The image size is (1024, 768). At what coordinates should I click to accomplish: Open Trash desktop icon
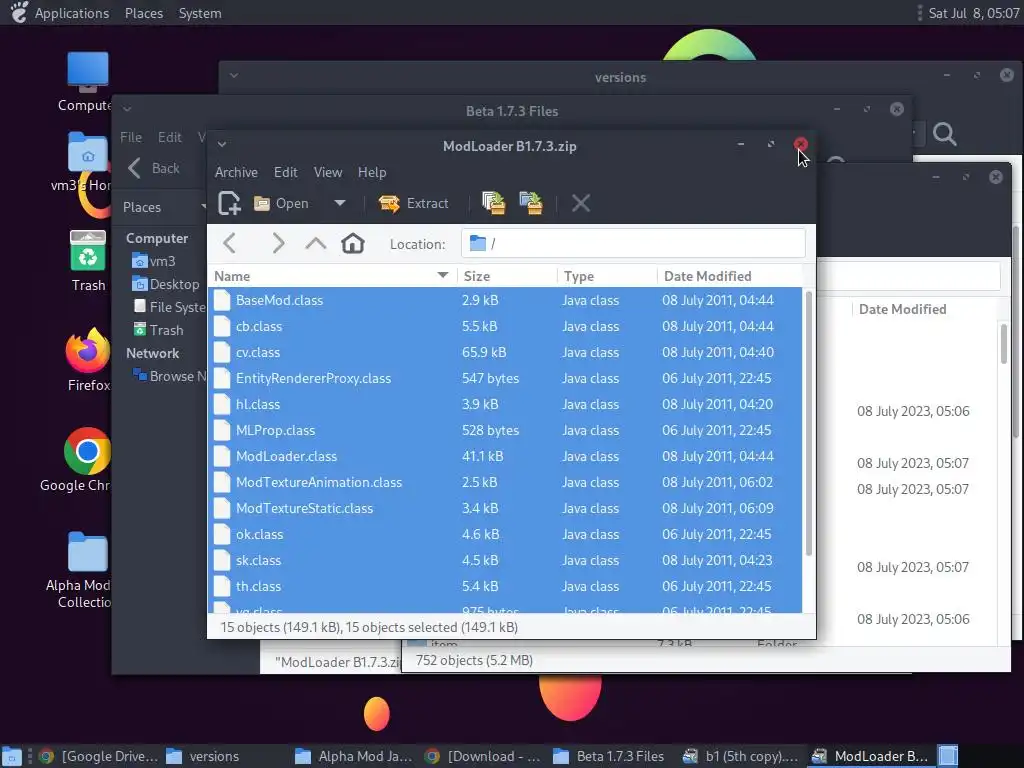tap(88, 261)
